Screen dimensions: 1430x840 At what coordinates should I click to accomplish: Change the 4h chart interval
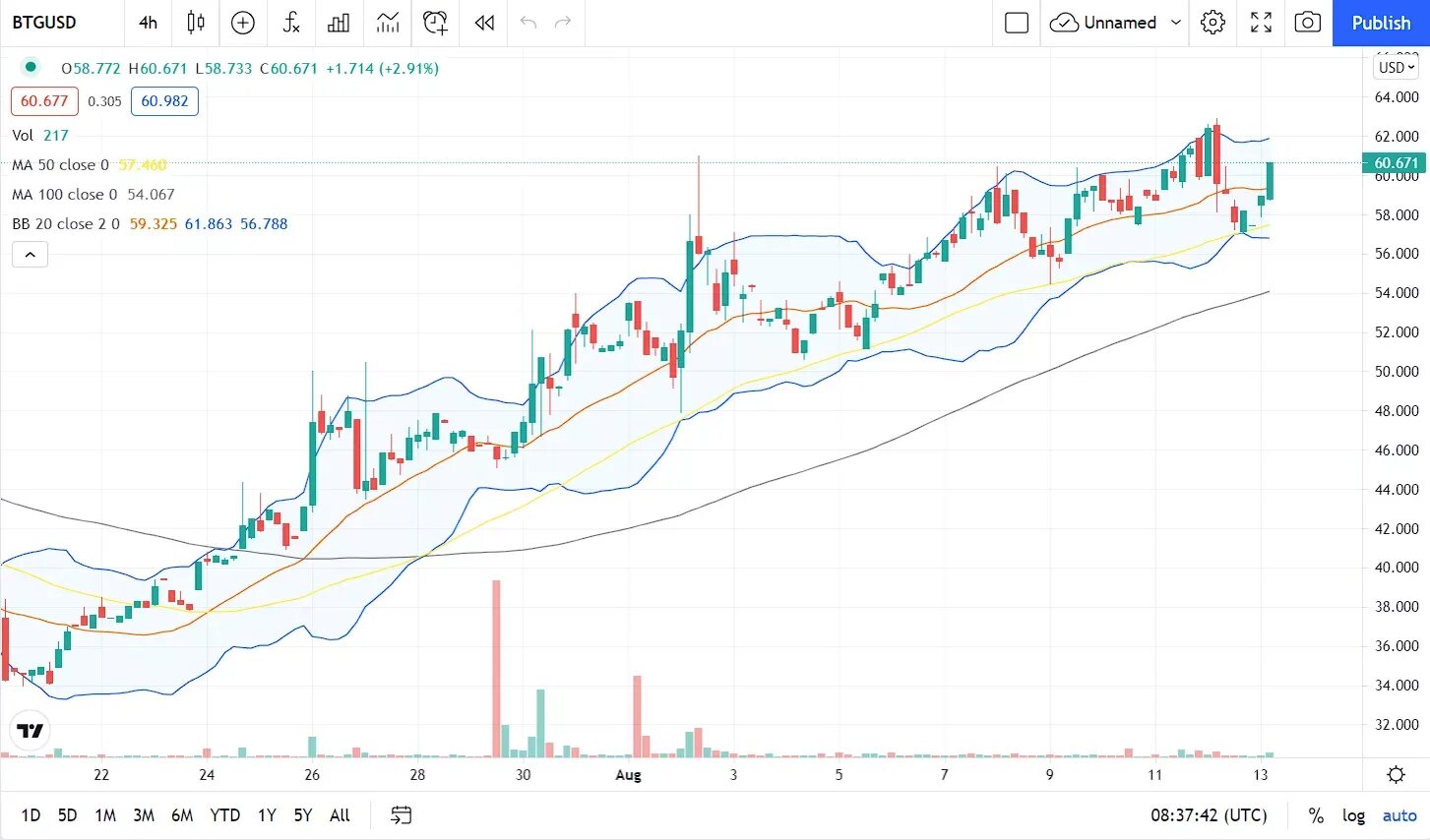click(x=148, y=23)
